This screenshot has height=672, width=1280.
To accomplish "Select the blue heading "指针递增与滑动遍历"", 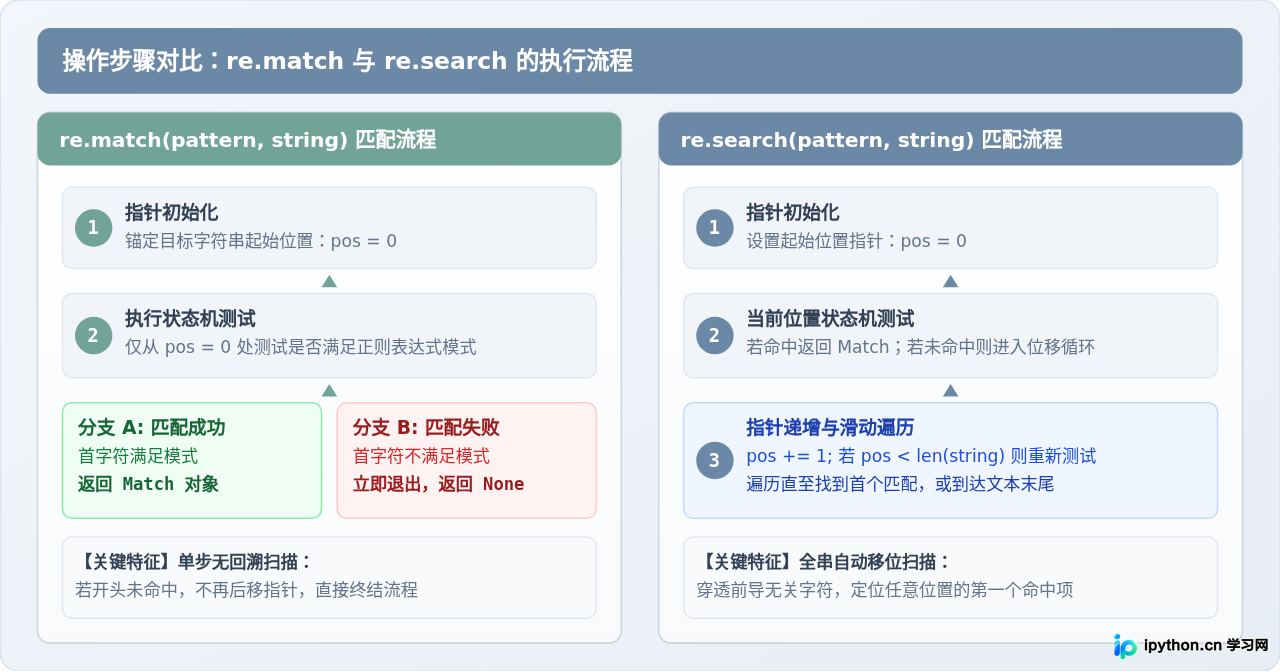I will (x=830, y=428).
